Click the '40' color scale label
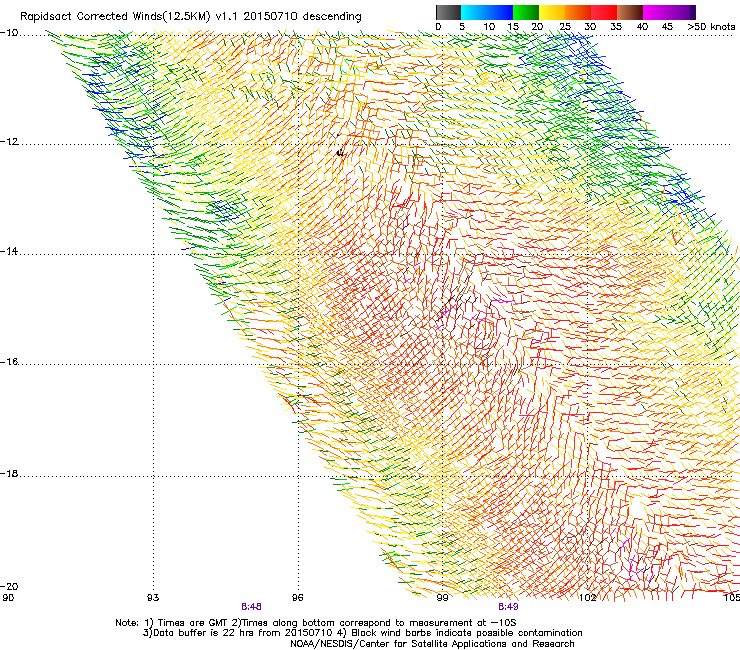 click(x=642, y=27)
